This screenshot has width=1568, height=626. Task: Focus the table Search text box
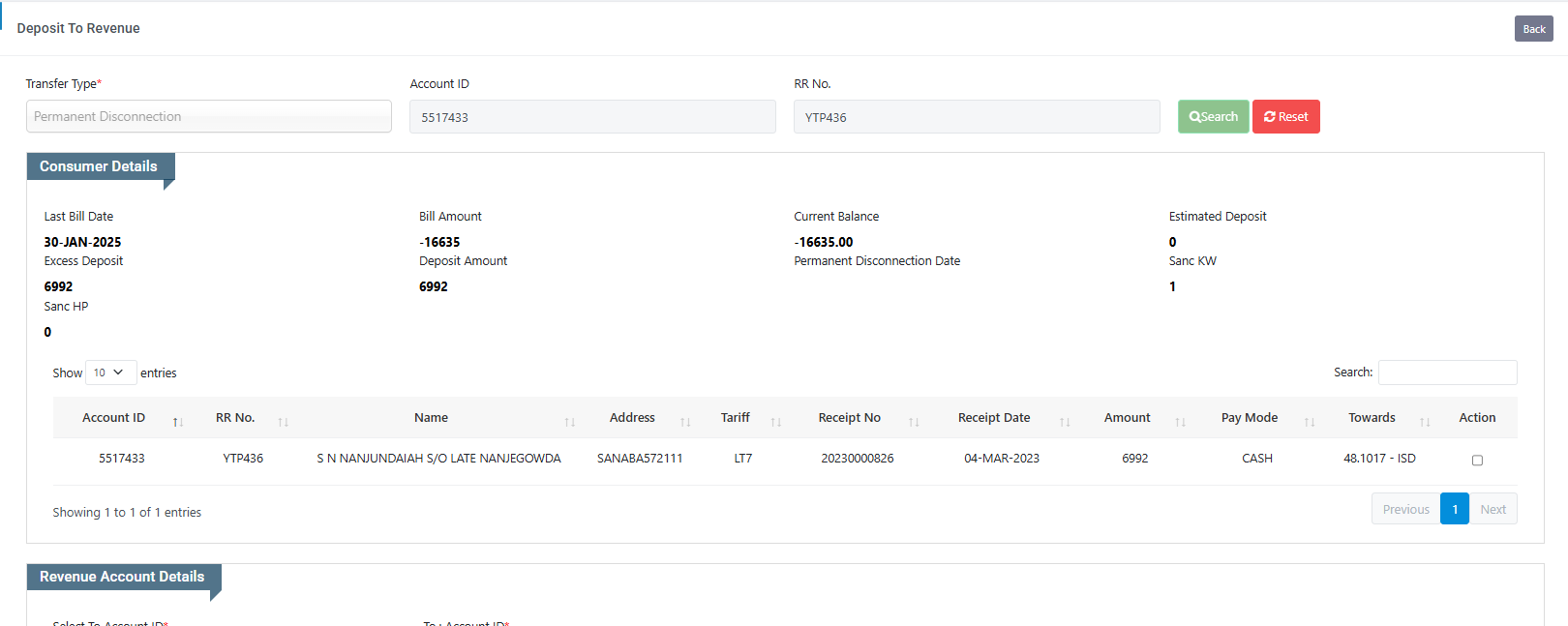pos(1447,373)
